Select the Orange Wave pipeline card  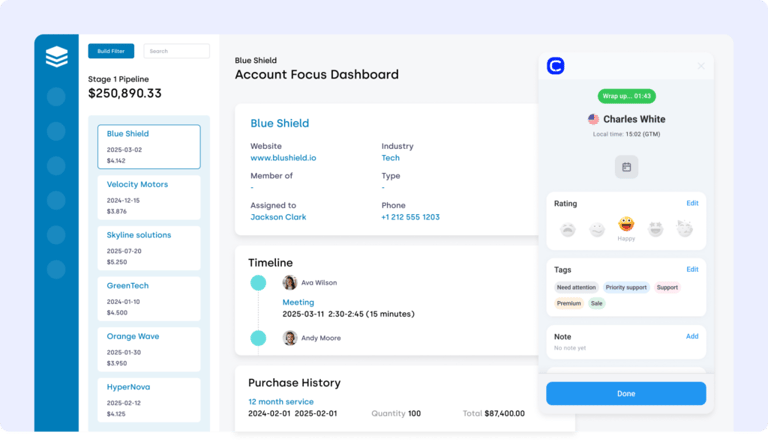point(149,349)
